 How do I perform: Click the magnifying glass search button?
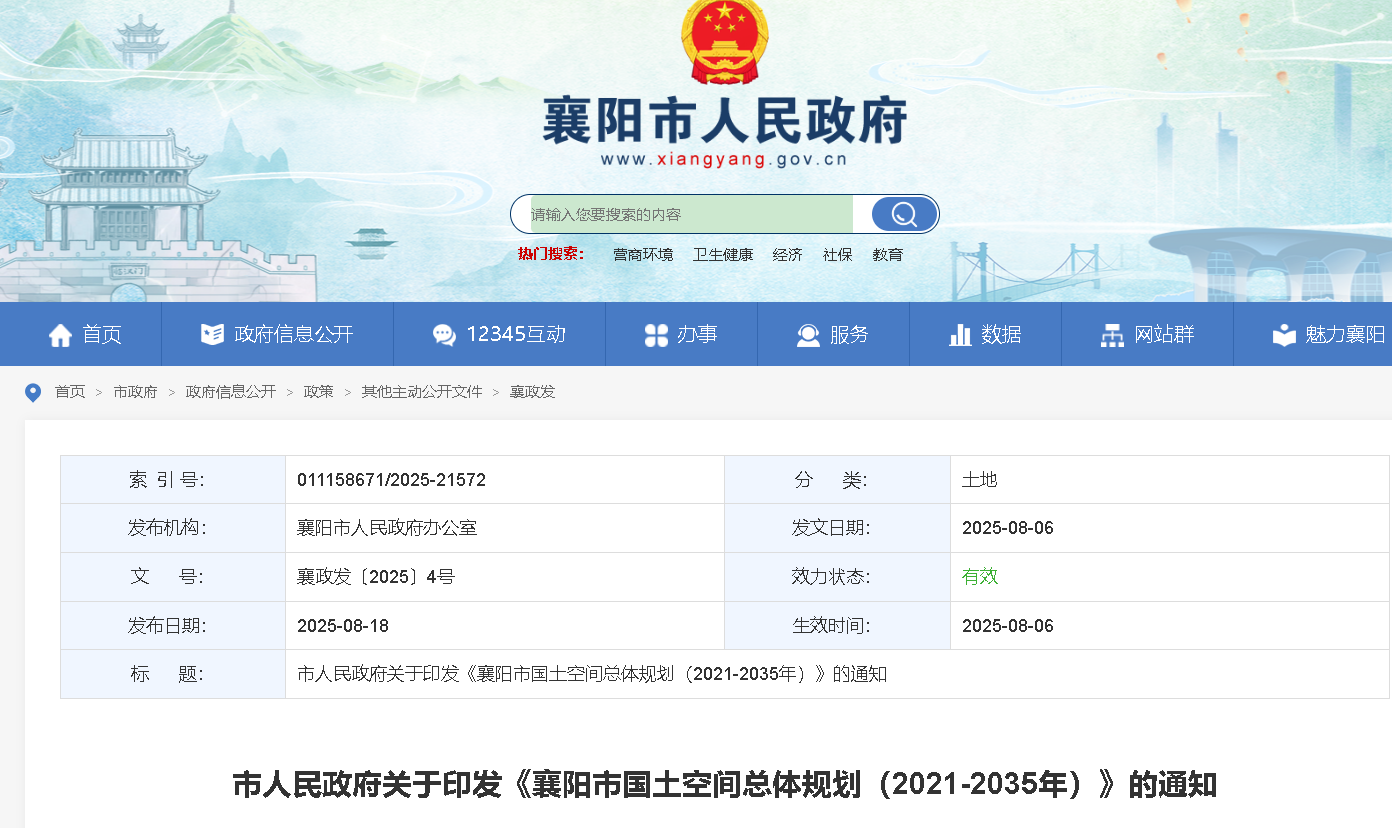tap(904, 214)
